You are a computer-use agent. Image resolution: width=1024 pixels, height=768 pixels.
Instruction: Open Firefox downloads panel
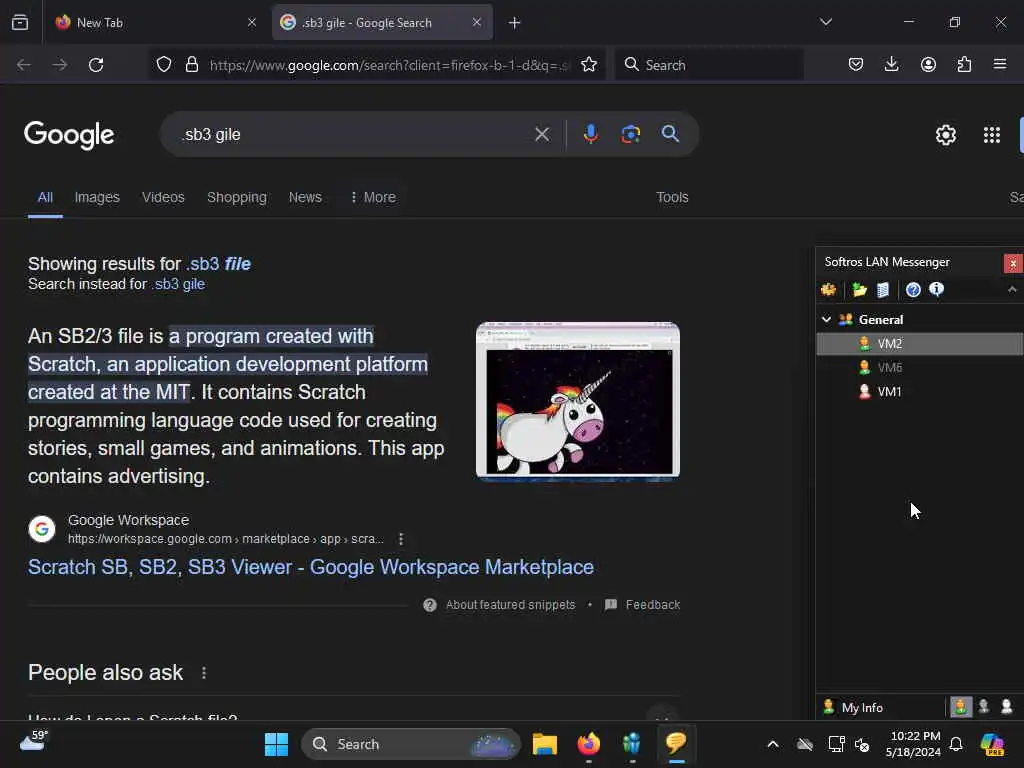click(891, 64)
